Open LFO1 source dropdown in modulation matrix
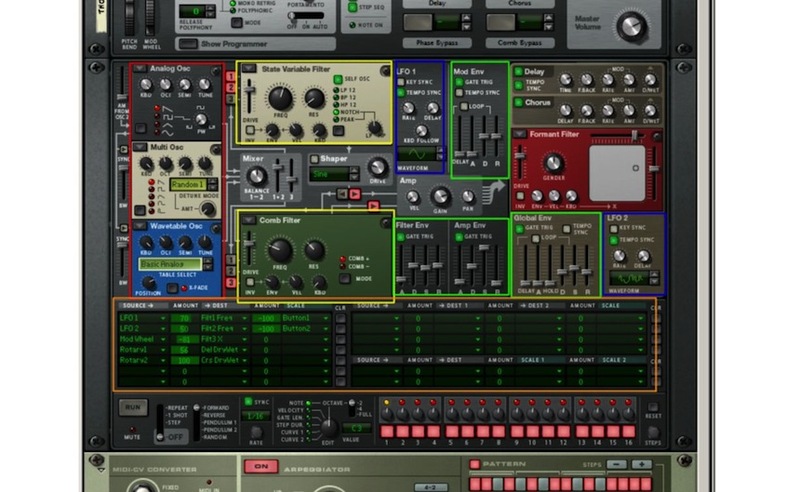Image resolution: width=800 pixels, height=492 pixels. point(160,317)
